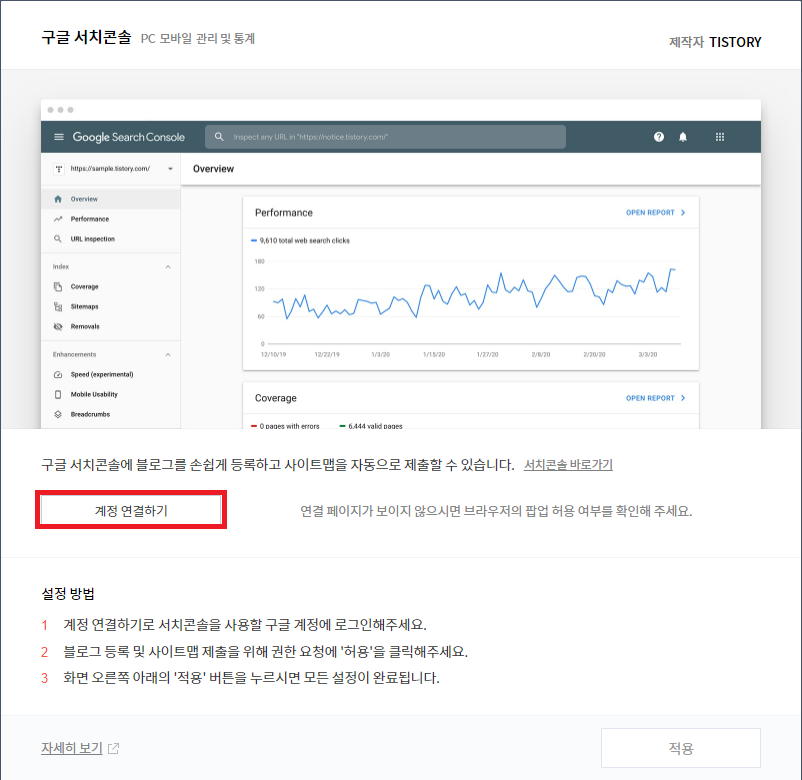Click the 9,610 total web search clicks legend
802x780 pixels.
300,240
